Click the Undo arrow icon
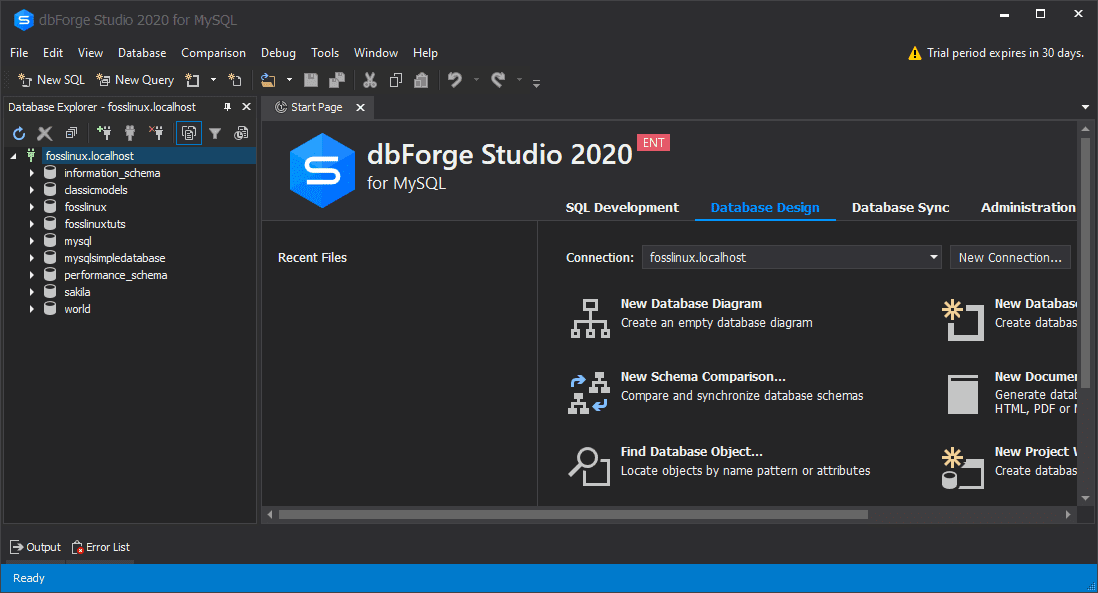 click(457, 79)
